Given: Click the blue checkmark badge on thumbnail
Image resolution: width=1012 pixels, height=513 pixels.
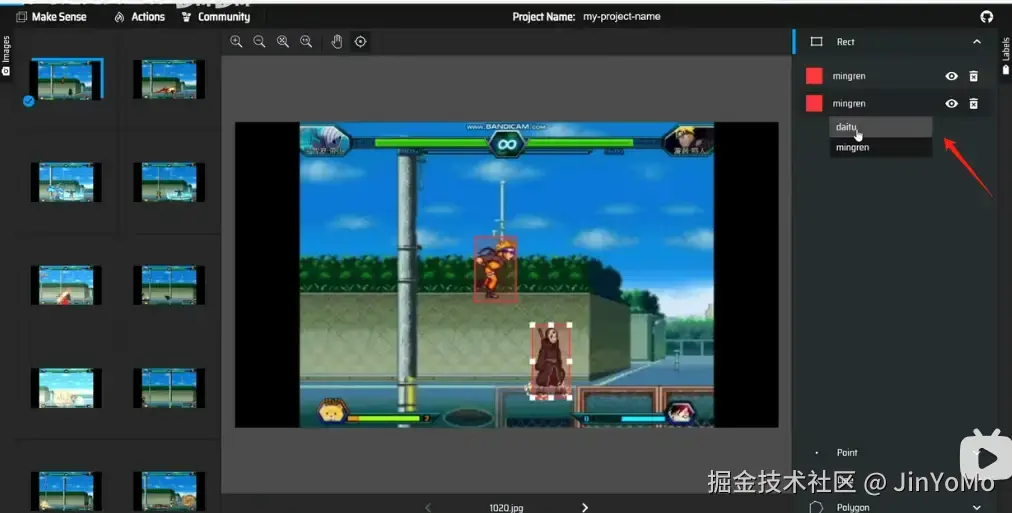Looking at the screenshot, I should coord(28,101).
